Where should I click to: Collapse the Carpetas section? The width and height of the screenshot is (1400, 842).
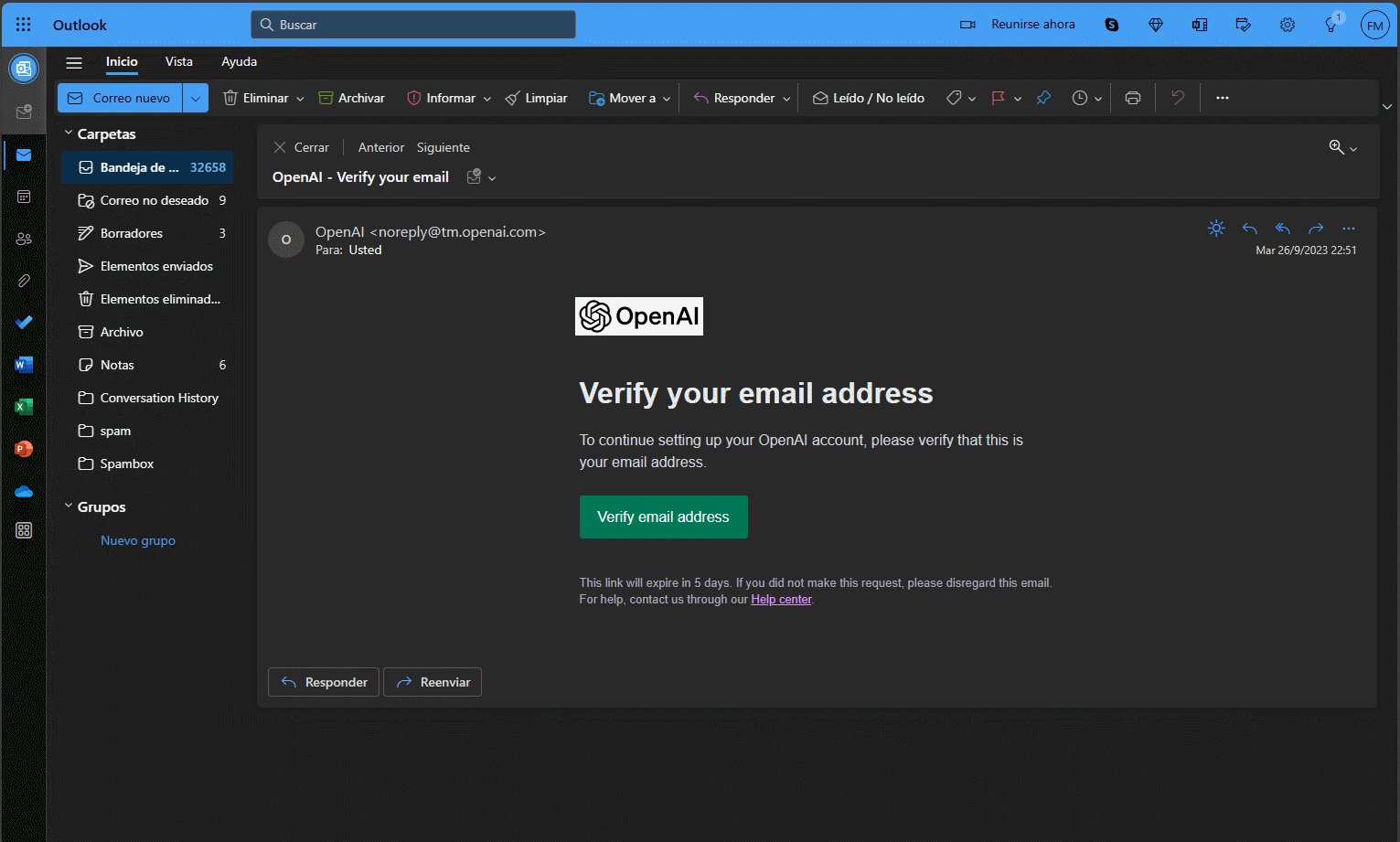[69, 133]
